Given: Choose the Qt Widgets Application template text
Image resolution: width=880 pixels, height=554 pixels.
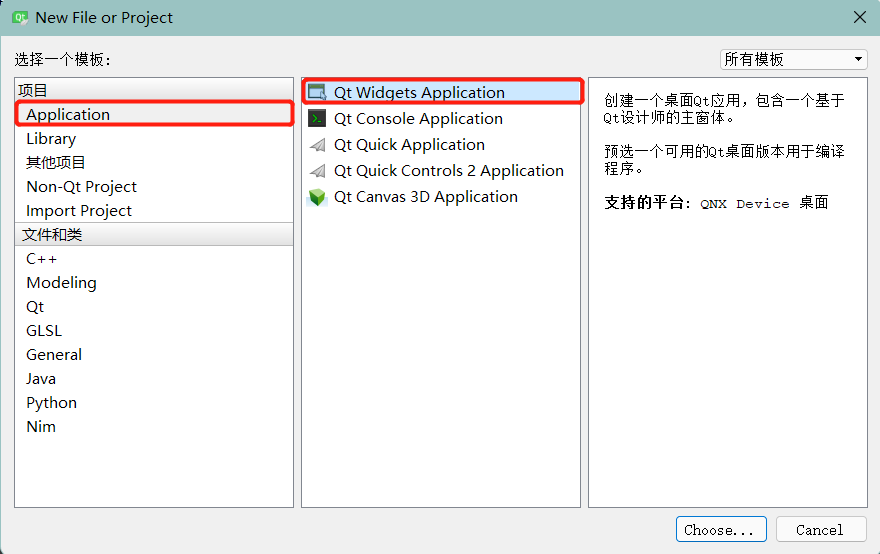Looking at the screenshot, I should [419, 93].
